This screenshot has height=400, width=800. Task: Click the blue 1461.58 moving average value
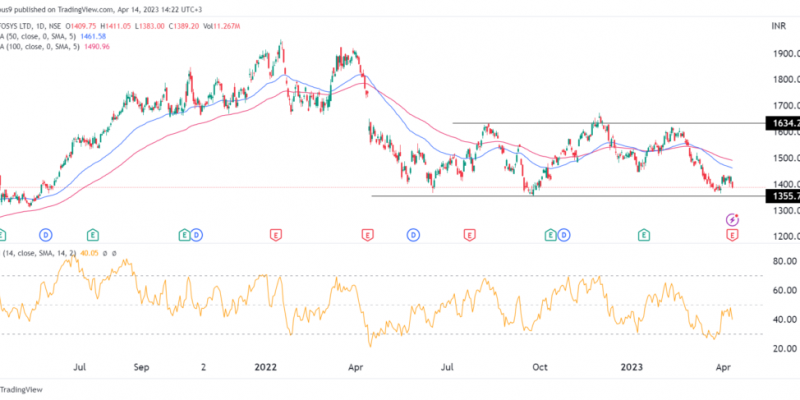click(x=91, y=36)
